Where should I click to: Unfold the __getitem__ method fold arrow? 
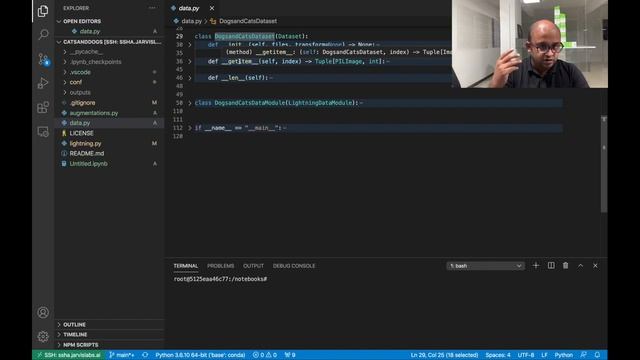[190, 62]
